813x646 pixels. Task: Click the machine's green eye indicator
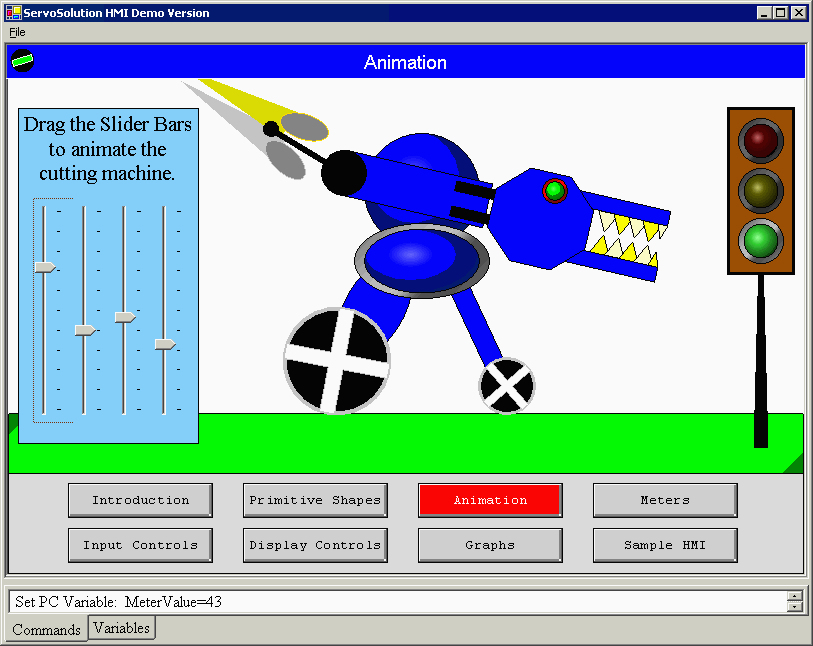[554, 190]
